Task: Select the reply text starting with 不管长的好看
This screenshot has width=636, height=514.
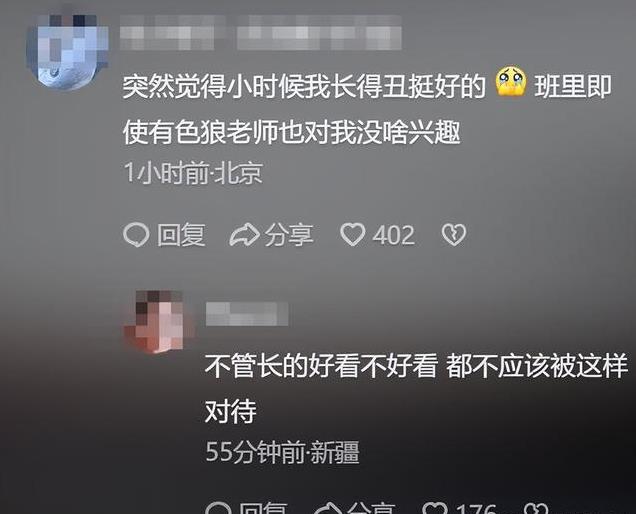Action: coord(417,389)
